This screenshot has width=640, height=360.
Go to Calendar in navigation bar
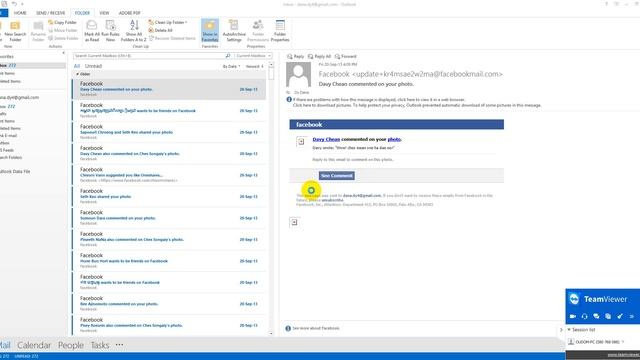[x=34, y=345]
